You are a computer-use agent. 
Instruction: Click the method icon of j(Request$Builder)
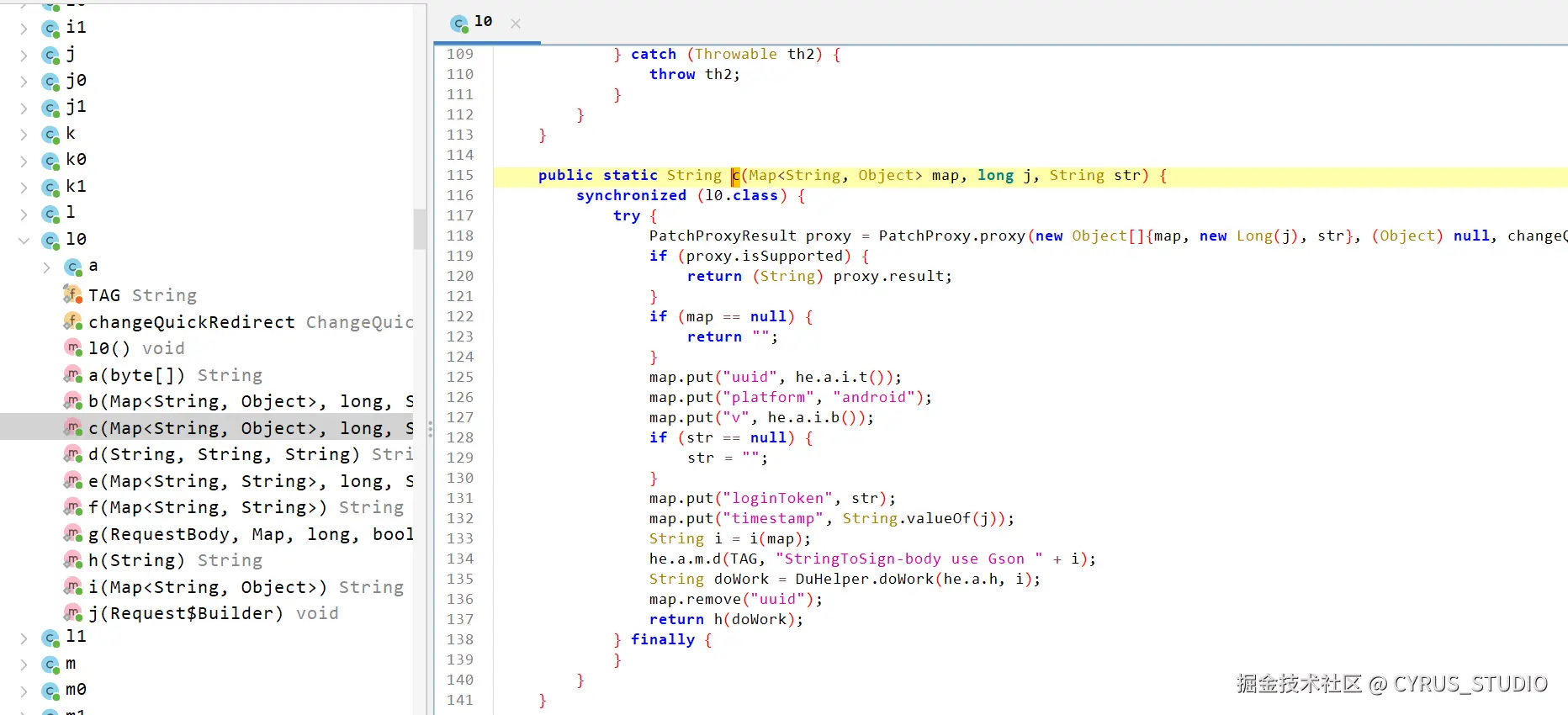[72, 612]
